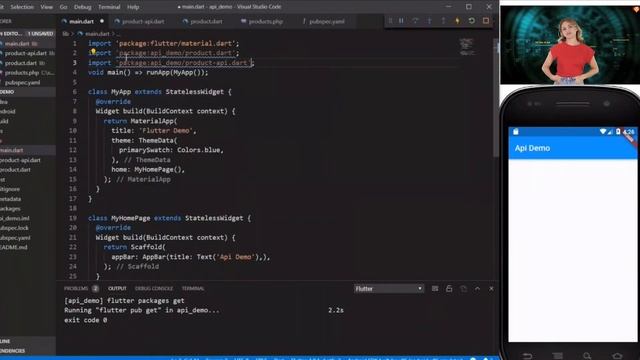Stop debugging with the red square icon
Viewport: 640px width, 360px height.
coord(486,20)
